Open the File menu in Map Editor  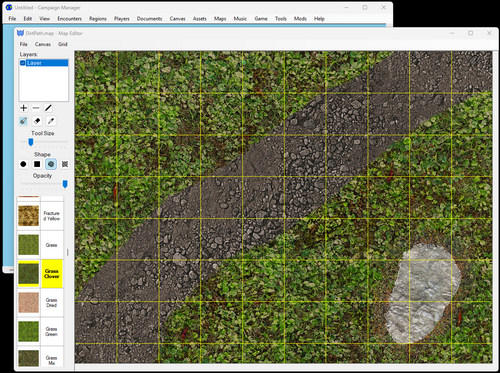click(23, 44)
